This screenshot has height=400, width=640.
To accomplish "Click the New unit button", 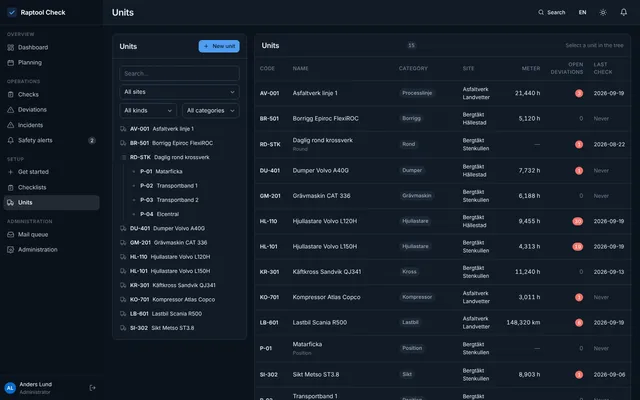I will [219, 46].
